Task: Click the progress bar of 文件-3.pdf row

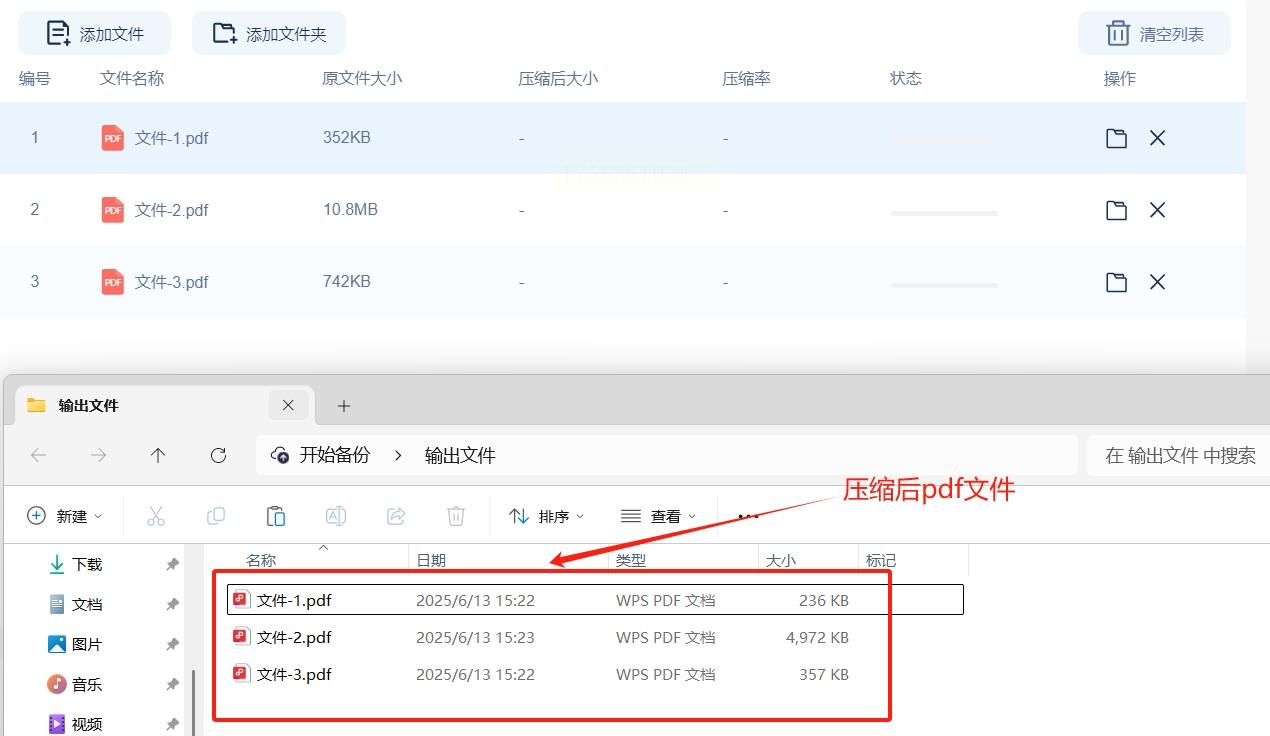Action: point(944,285)
